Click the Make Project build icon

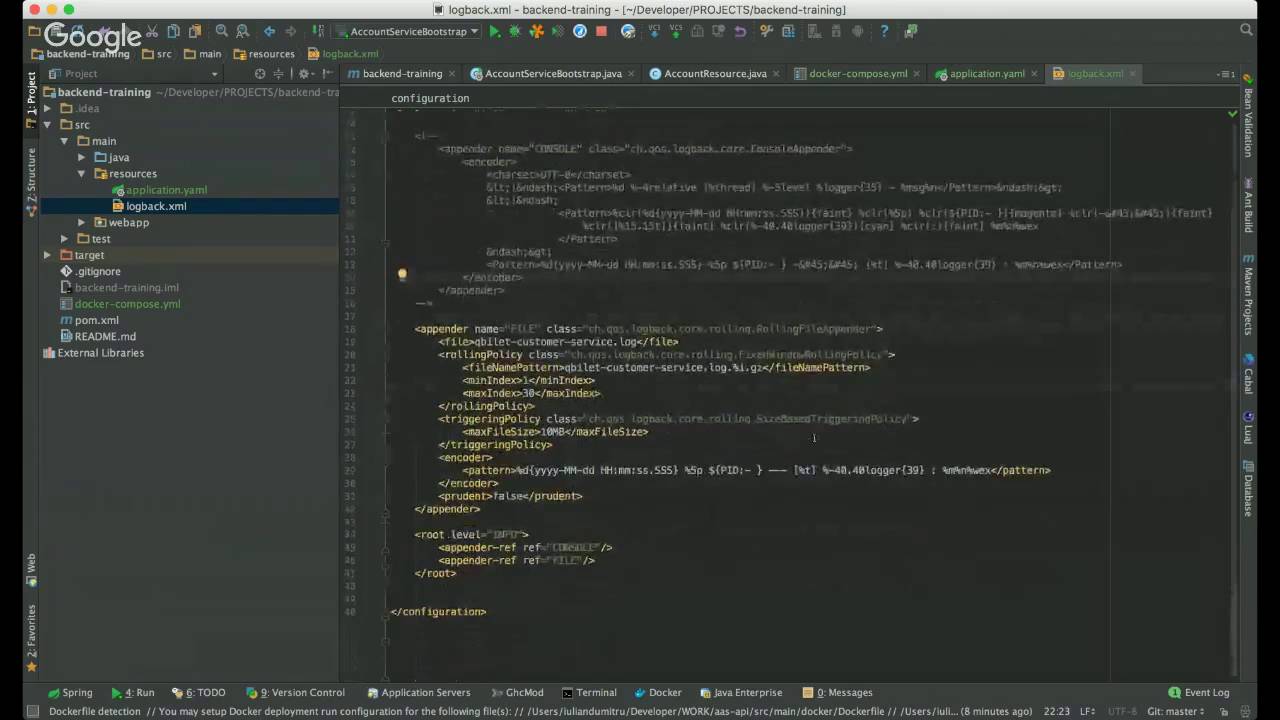319,31
